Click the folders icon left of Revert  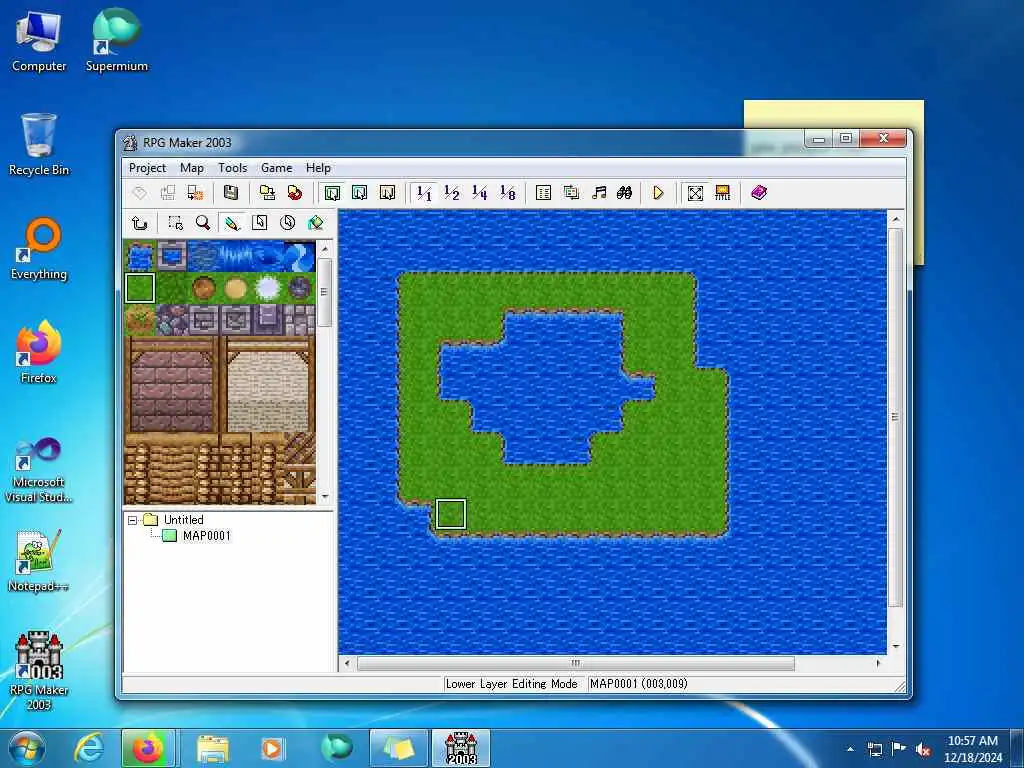pyautogui.click(x=267, y=193)
